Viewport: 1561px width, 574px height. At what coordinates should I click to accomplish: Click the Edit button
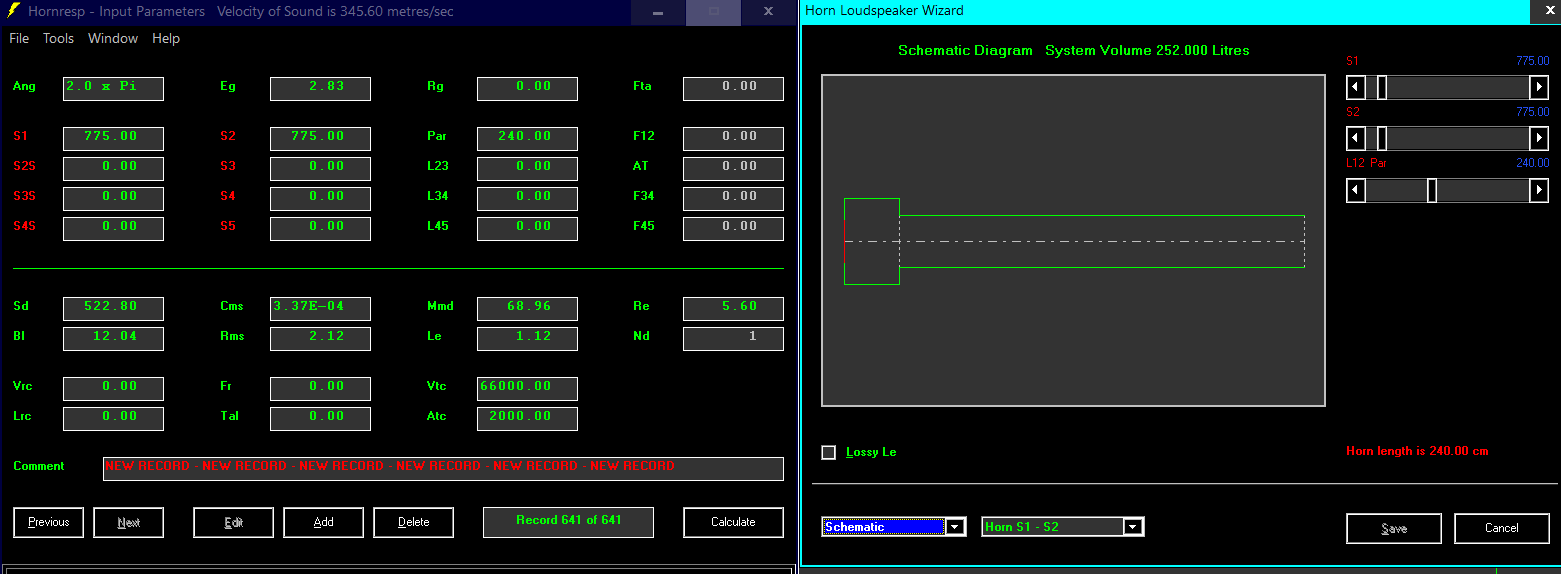click(233, 522)
